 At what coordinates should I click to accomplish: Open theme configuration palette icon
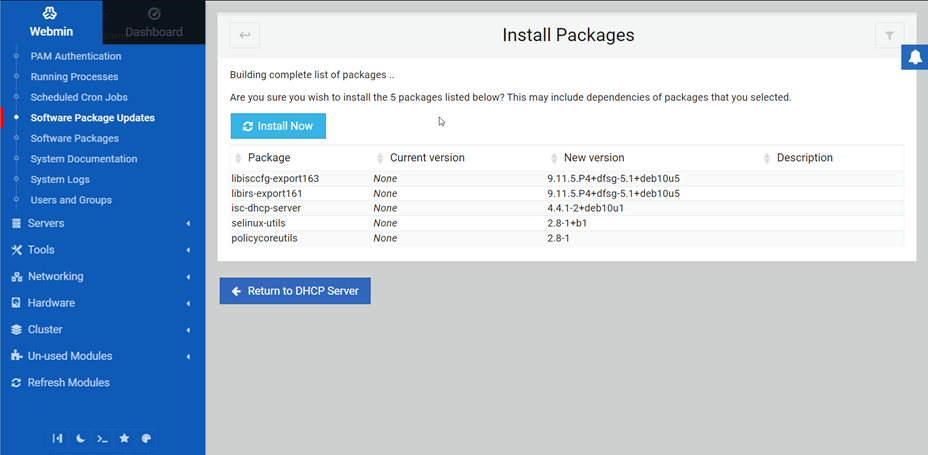pos(146,438)
